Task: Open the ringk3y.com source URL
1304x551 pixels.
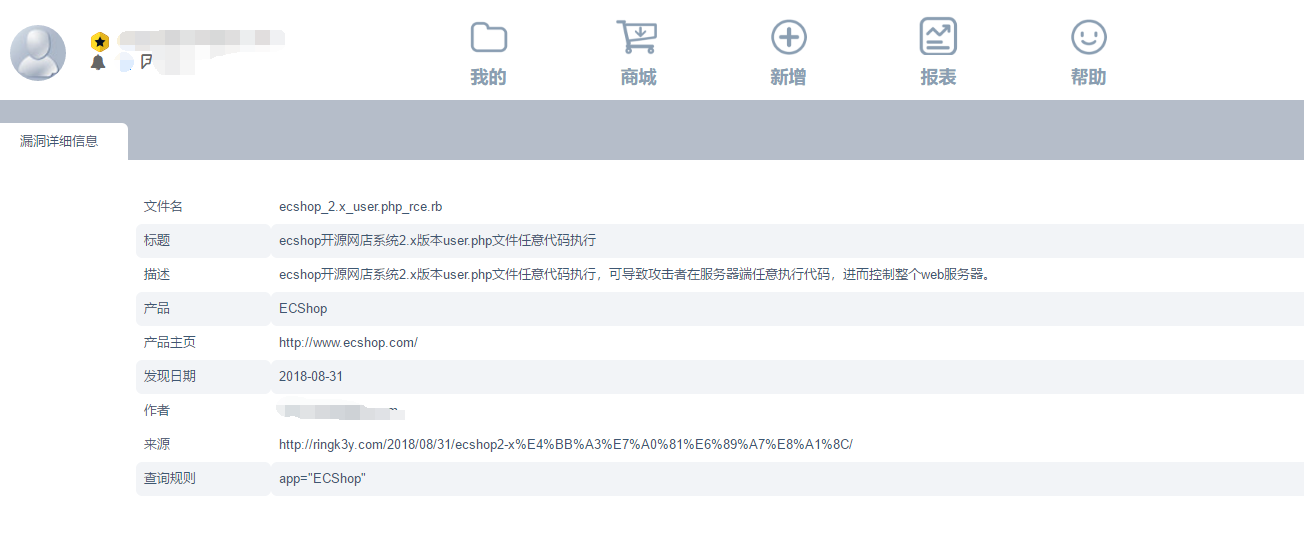Action: [566, 444]
